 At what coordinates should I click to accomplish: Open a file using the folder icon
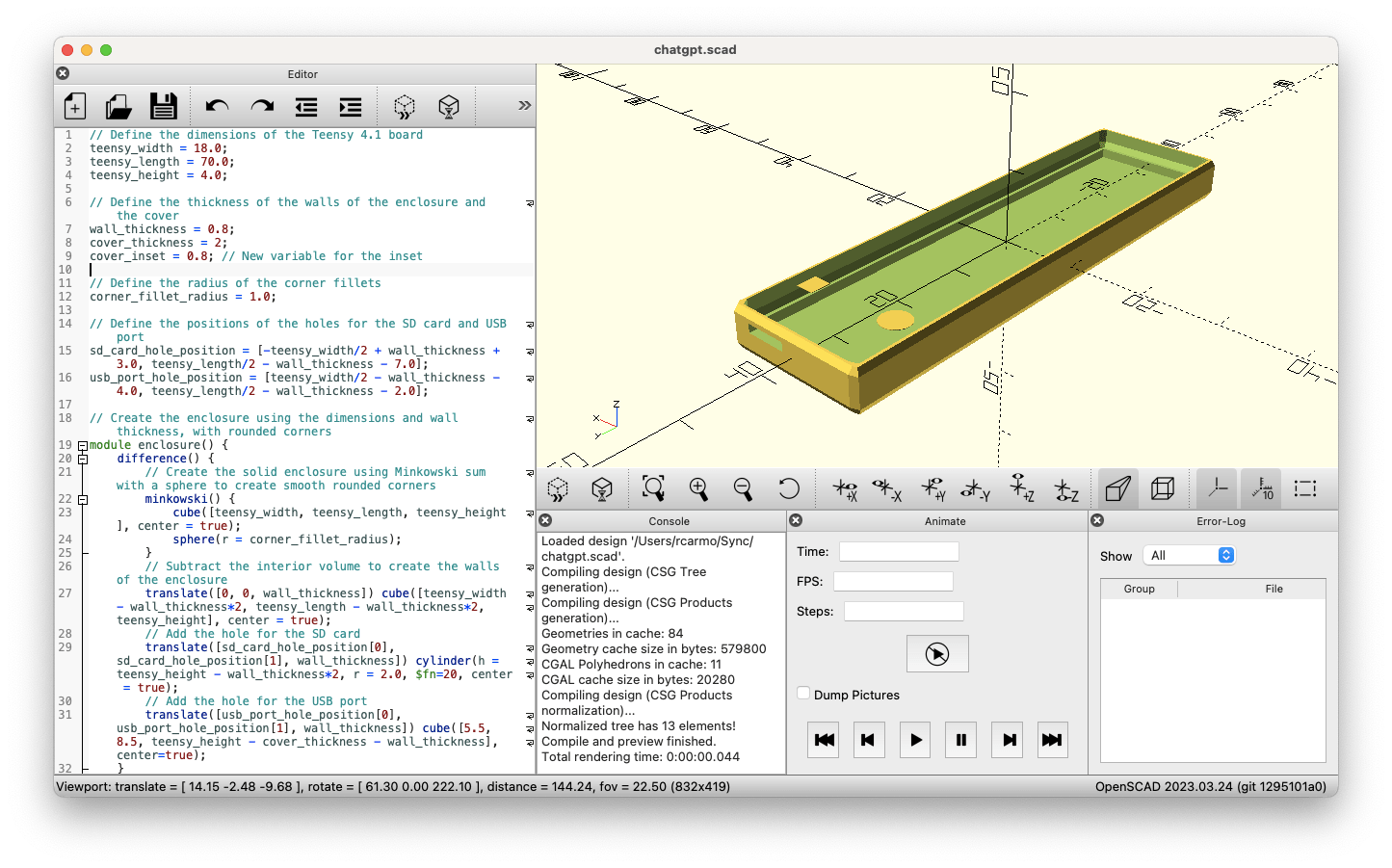(x=118, y=106)
